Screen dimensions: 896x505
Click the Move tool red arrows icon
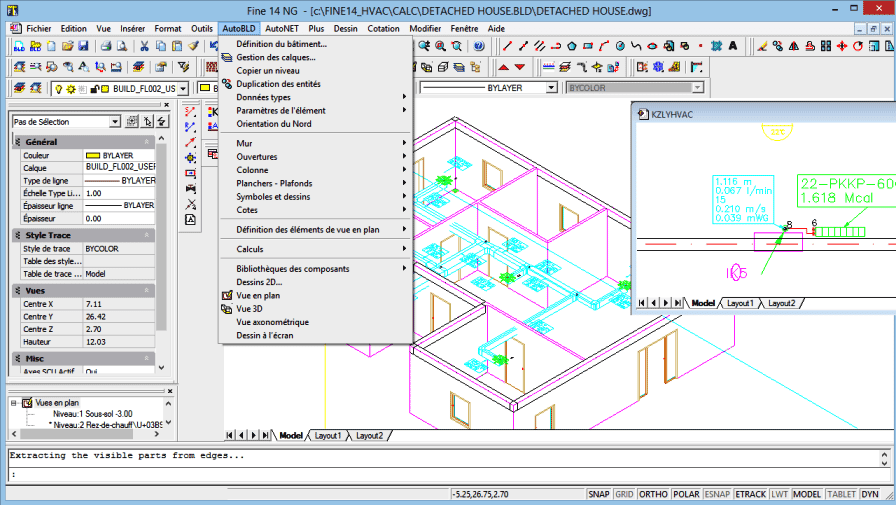pyautogui.click(x=842, y=46)
